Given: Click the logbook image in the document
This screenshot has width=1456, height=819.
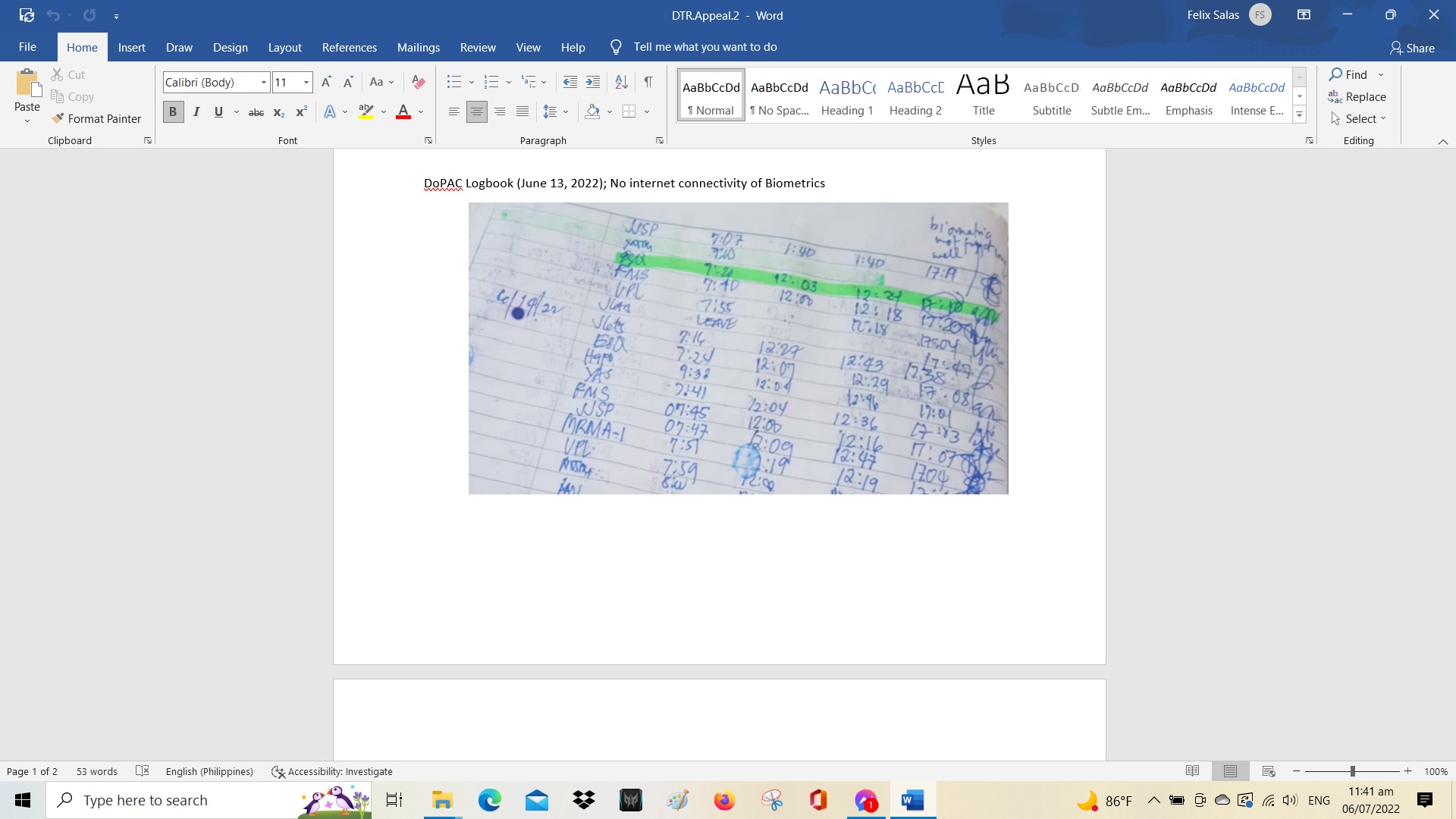Looking at the screenshot, I should (738, 348).
